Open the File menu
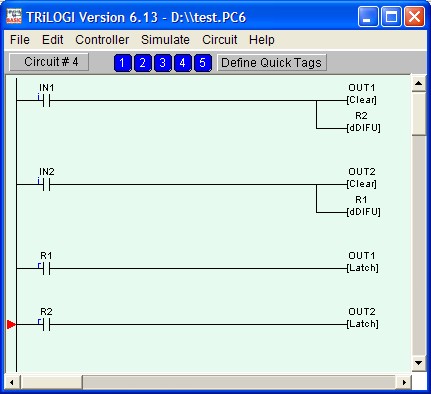431x394 pixels. pos(20,40)
